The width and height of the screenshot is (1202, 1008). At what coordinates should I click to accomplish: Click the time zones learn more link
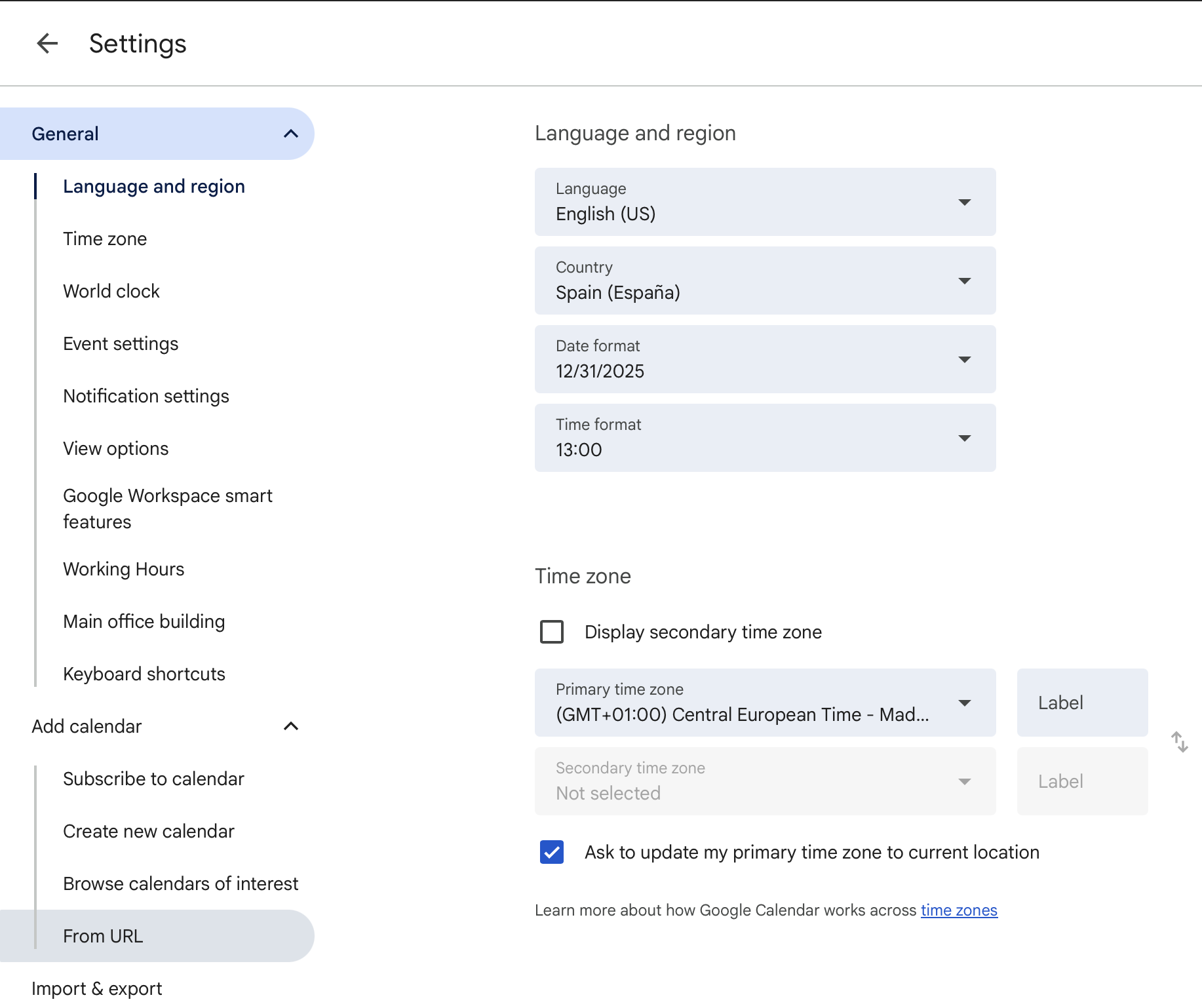[958, 910]
